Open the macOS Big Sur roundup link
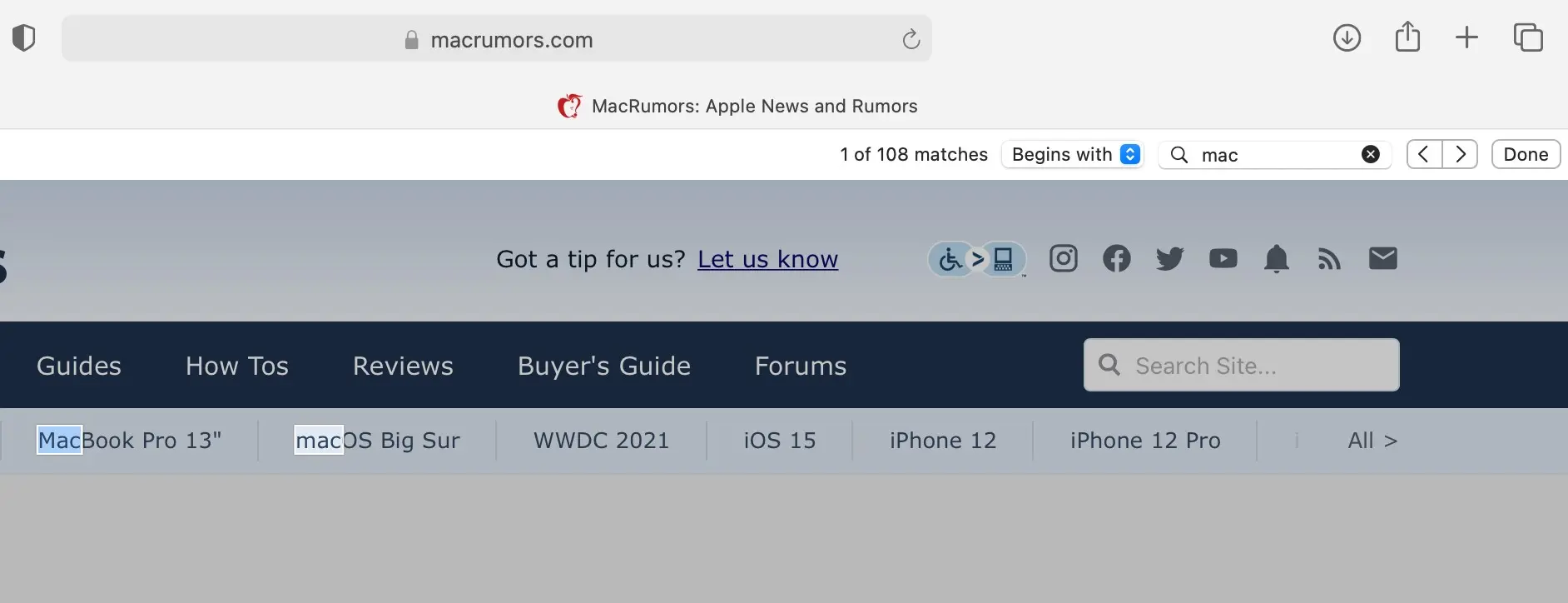 click(x=378, y=440)
